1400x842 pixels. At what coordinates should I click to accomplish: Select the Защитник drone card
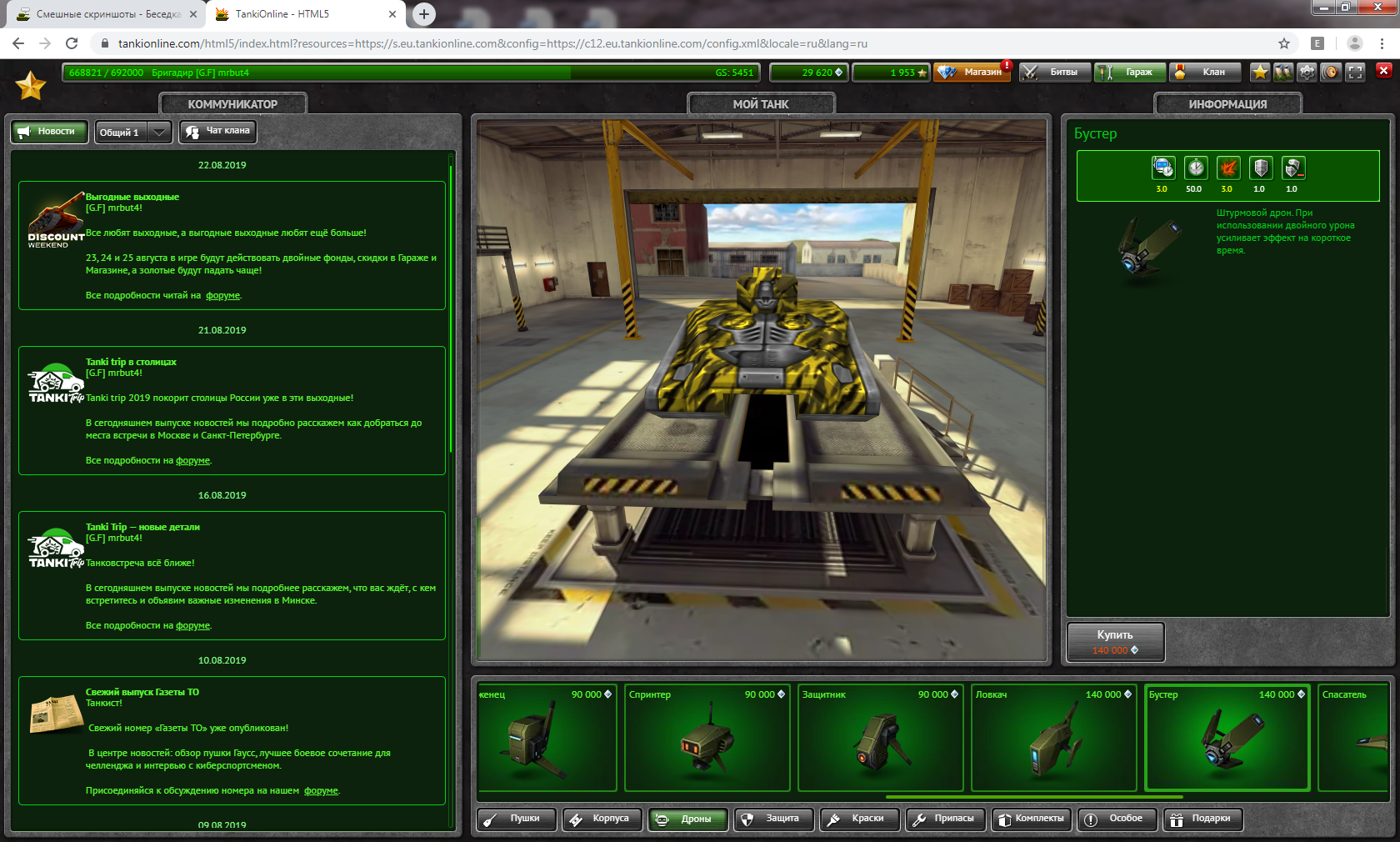(x=881, y=737)
